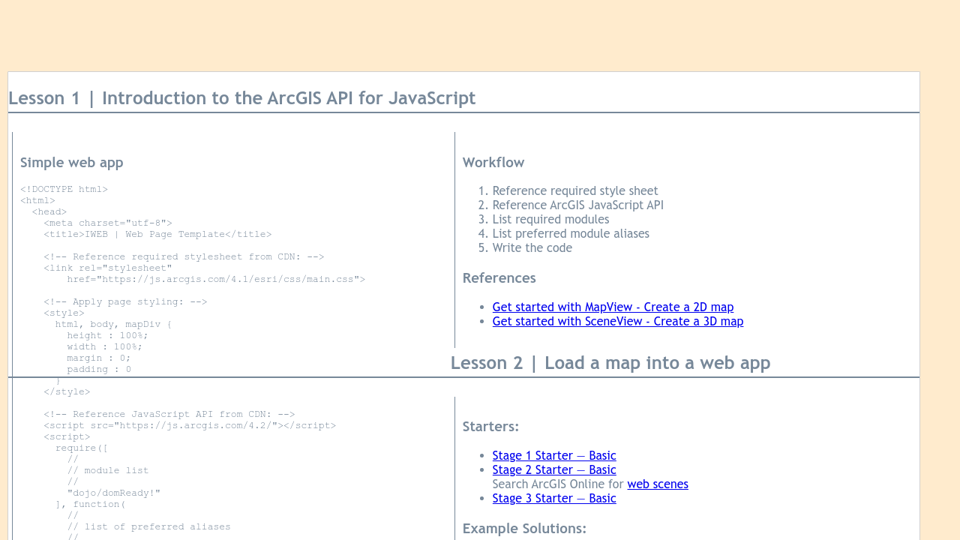
Task: Click the Starters section heading
Action: 490,427
